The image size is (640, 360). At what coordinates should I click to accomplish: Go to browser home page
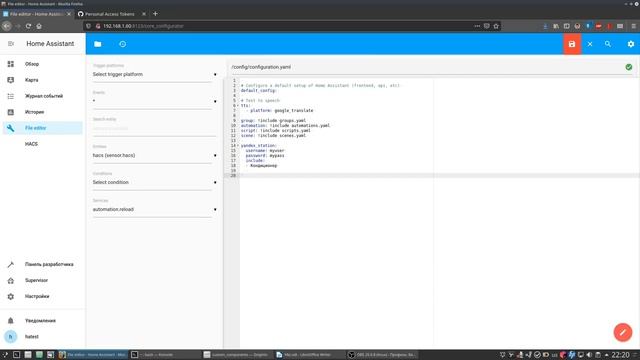pos(39,26)
